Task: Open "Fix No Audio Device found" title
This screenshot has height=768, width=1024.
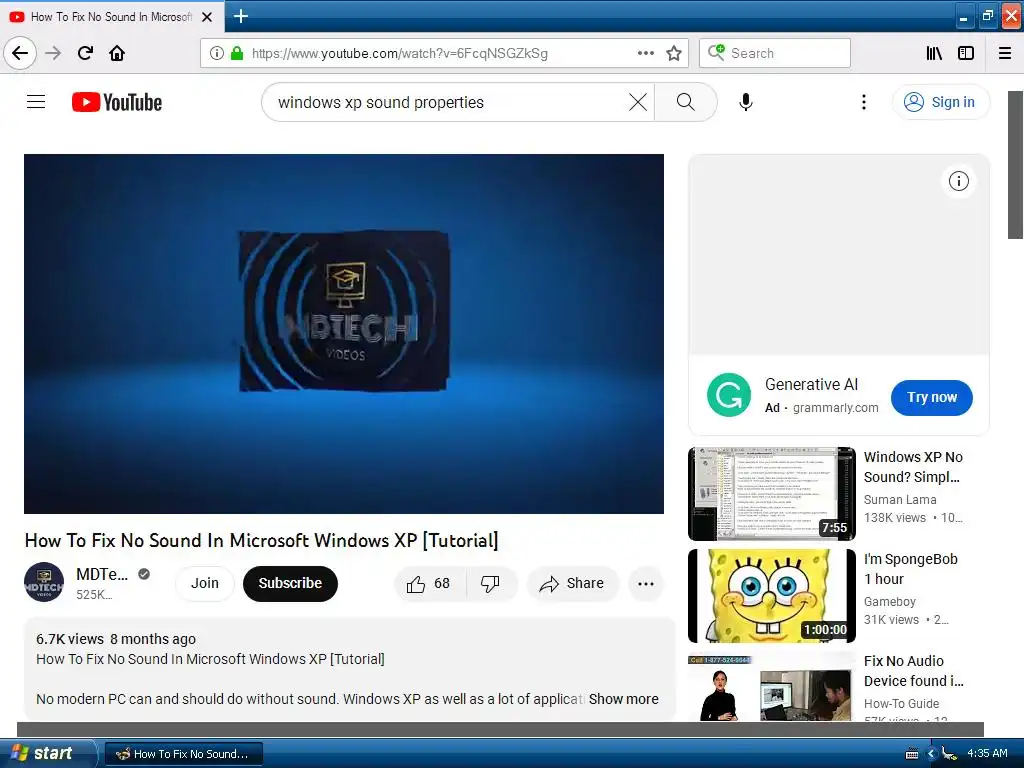Action: [914, 671]
